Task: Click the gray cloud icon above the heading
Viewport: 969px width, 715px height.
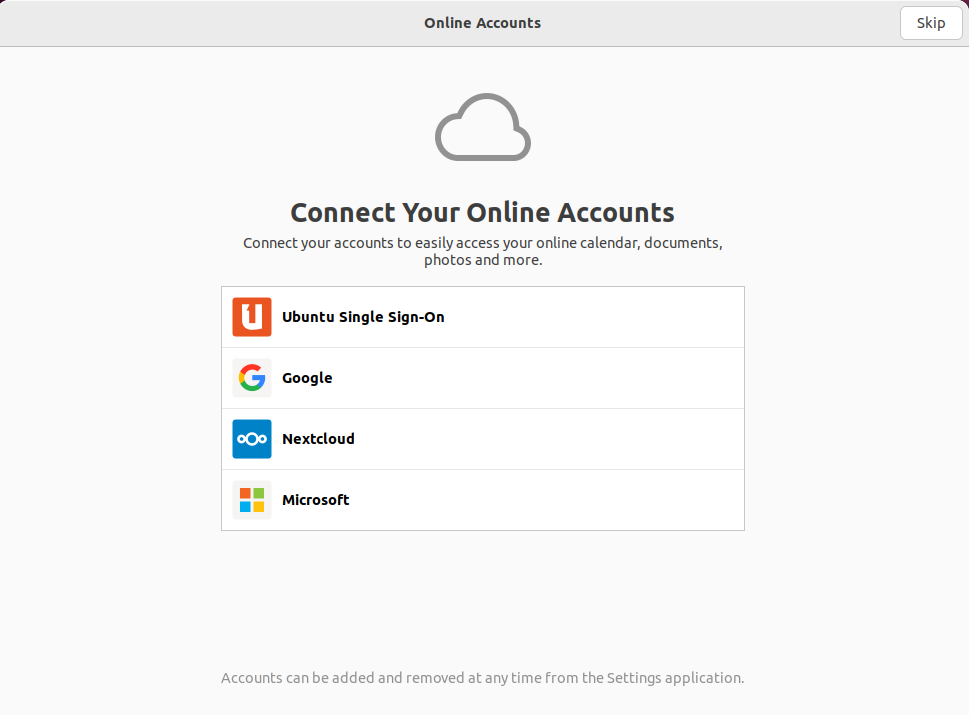Action: pos(483,127)
